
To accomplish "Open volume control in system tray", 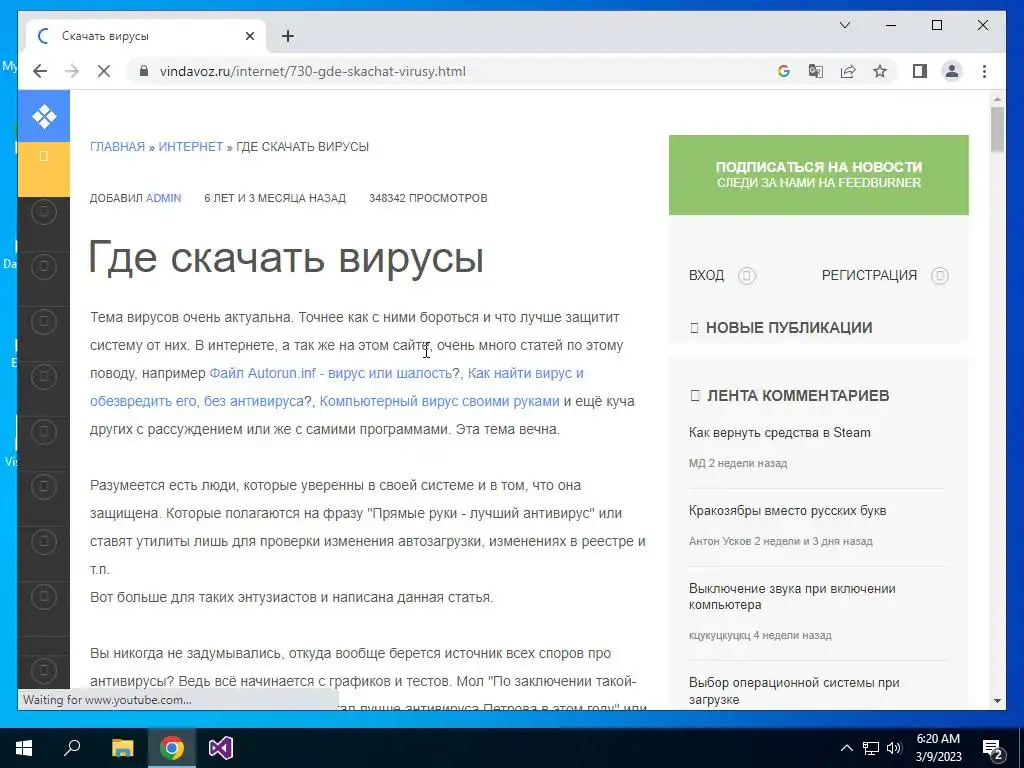I will coord(895,748).
